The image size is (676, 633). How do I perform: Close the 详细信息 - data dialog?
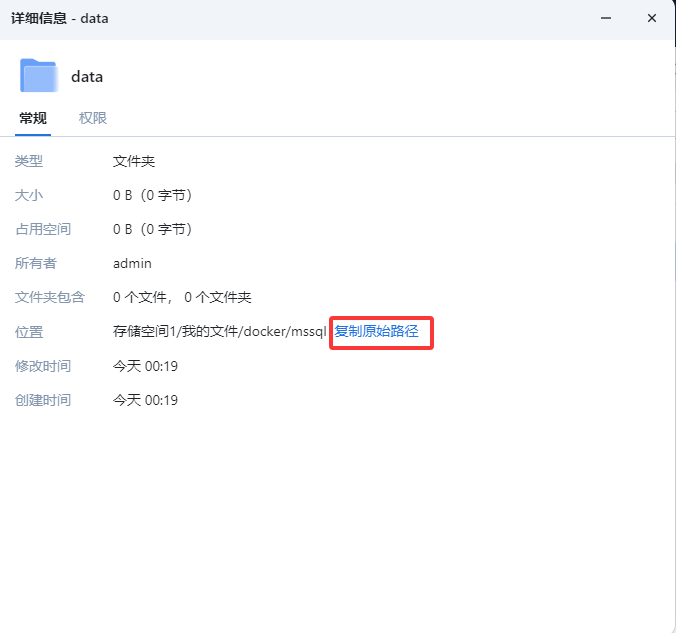pos(651,18)
